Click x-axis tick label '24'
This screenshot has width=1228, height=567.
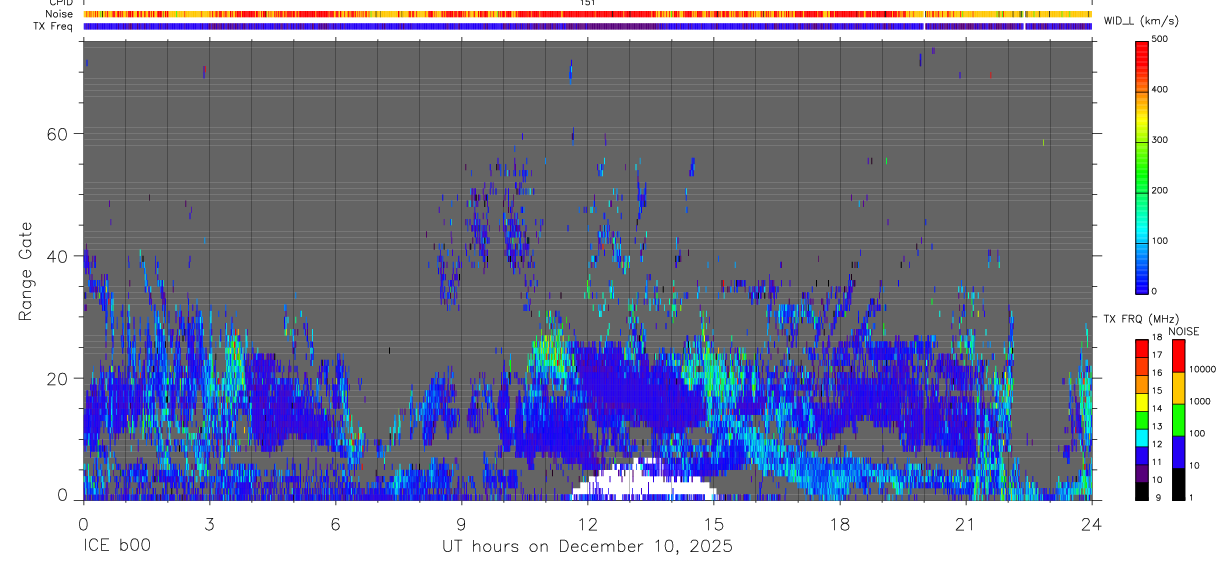pos(1091,523)
